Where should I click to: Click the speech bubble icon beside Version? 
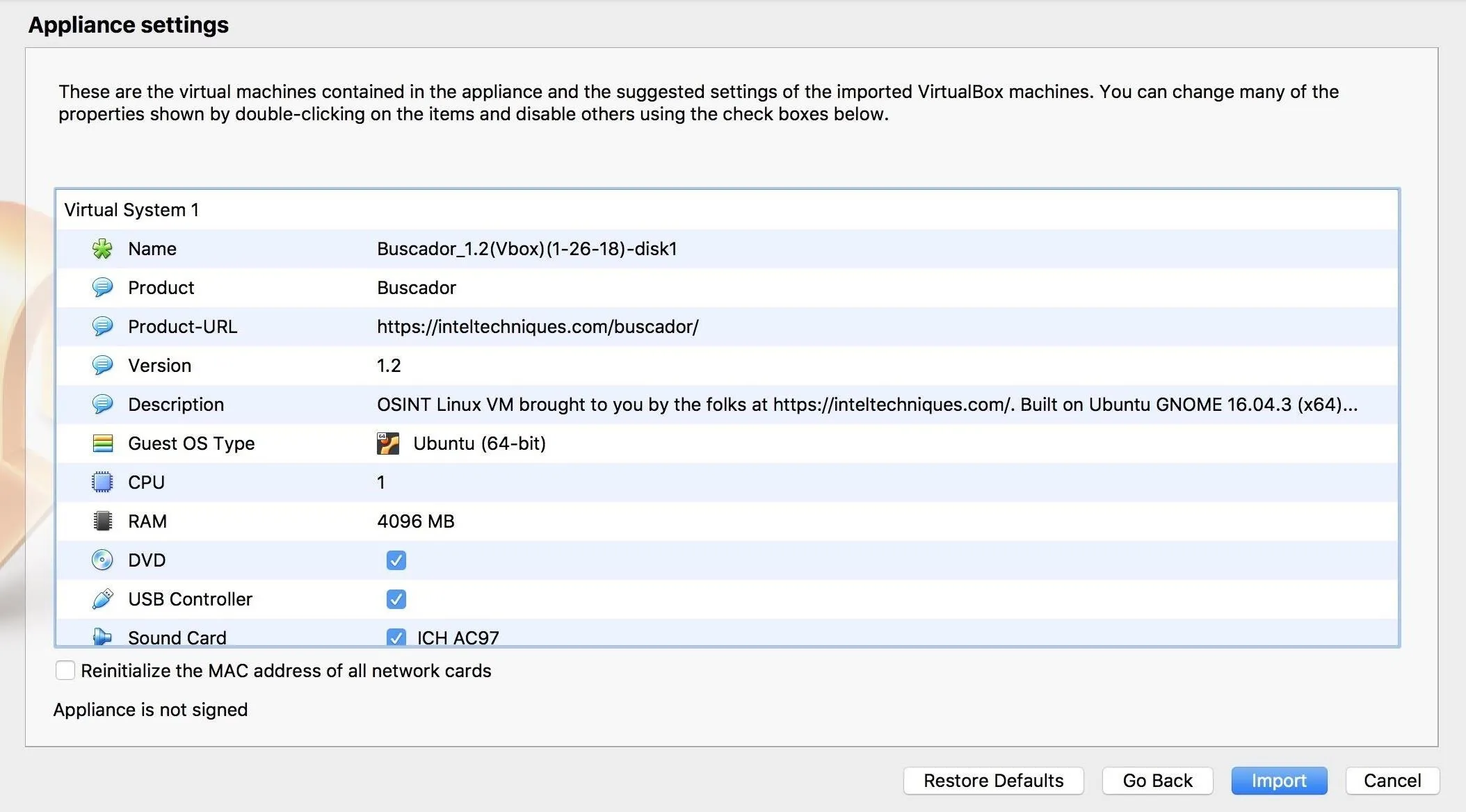click(x=102, y=366)
